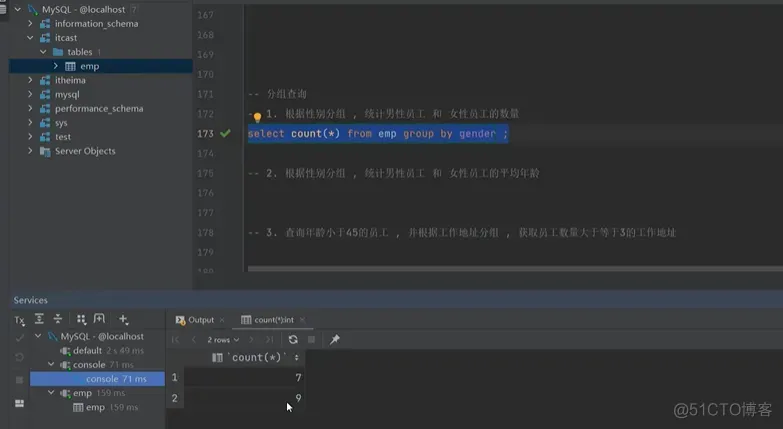The height and width of the screenshot is (429, 783).
Task: Collapse the tables folder
Action: click(x=43, y=51)
